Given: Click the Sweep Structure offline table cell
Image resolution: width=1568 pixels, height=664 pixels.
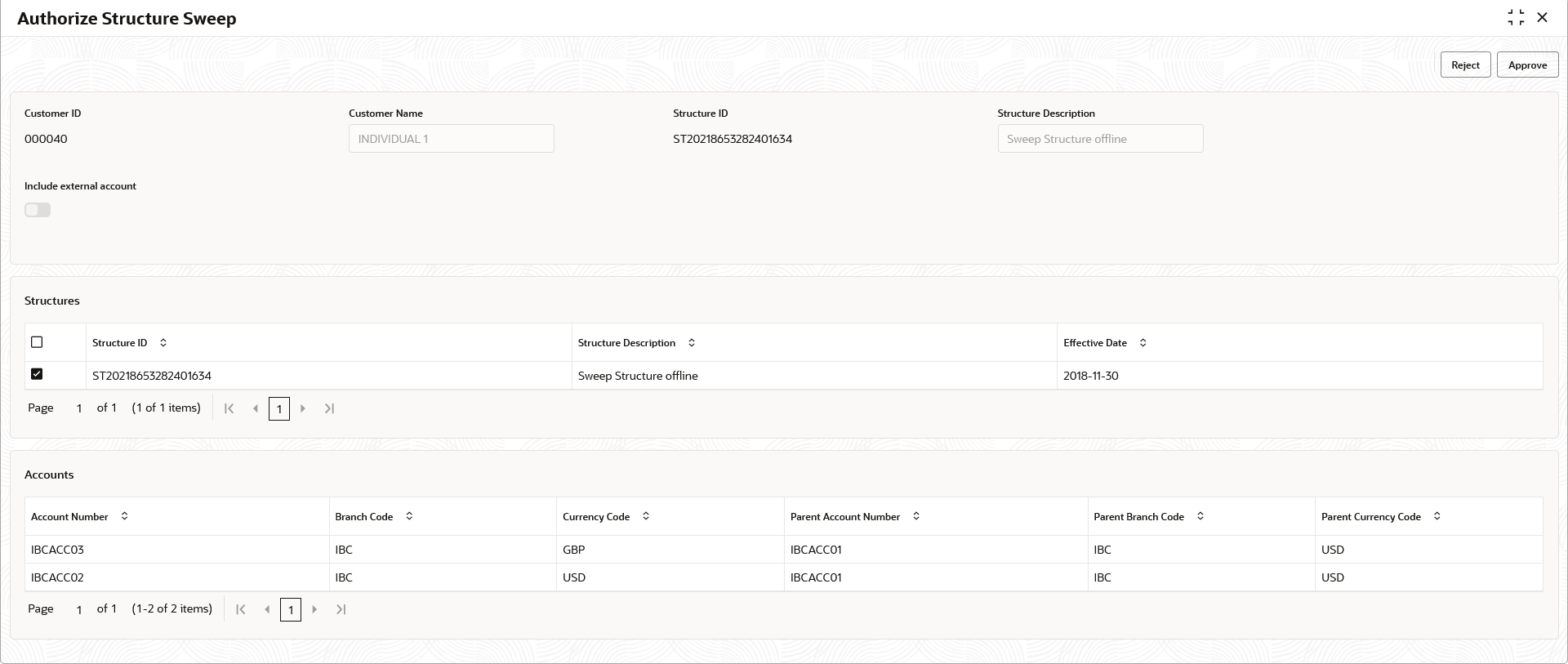Looking at the screenshot, I should pos(814,376).
